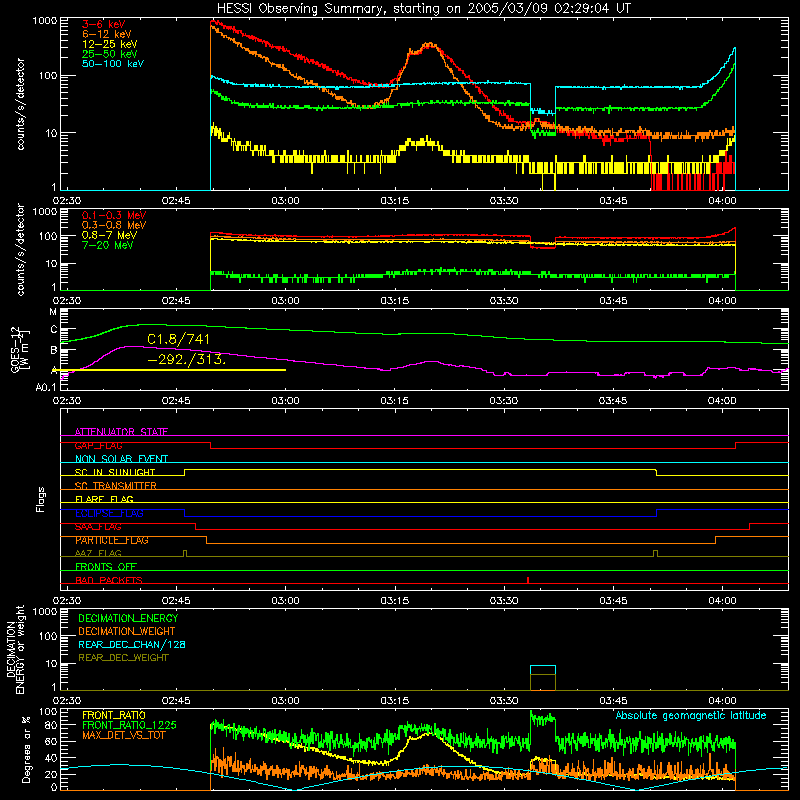
Task: Select the FRONTS_OFF flag label
Action: [x=106, y=566]
